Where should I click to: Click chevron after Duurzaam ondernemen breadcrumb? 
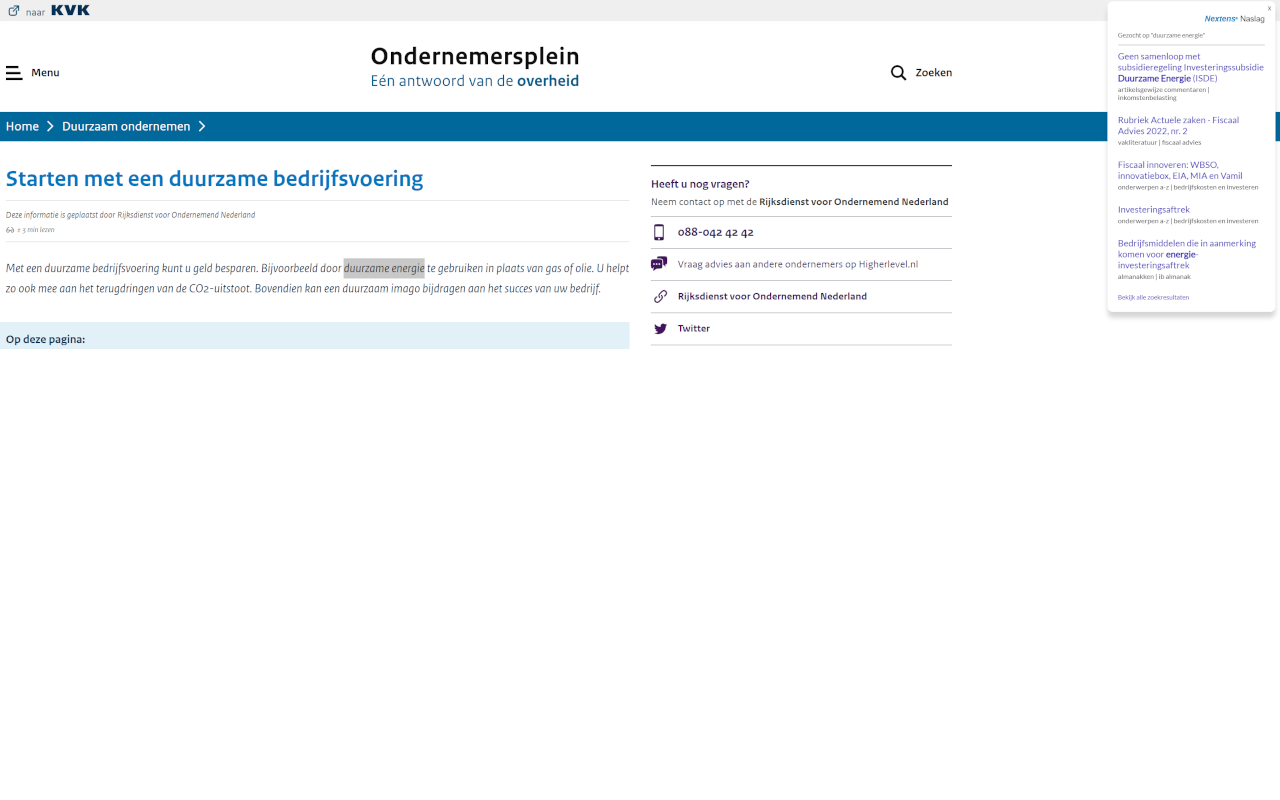pyautogui.click(x=202, y=126)
